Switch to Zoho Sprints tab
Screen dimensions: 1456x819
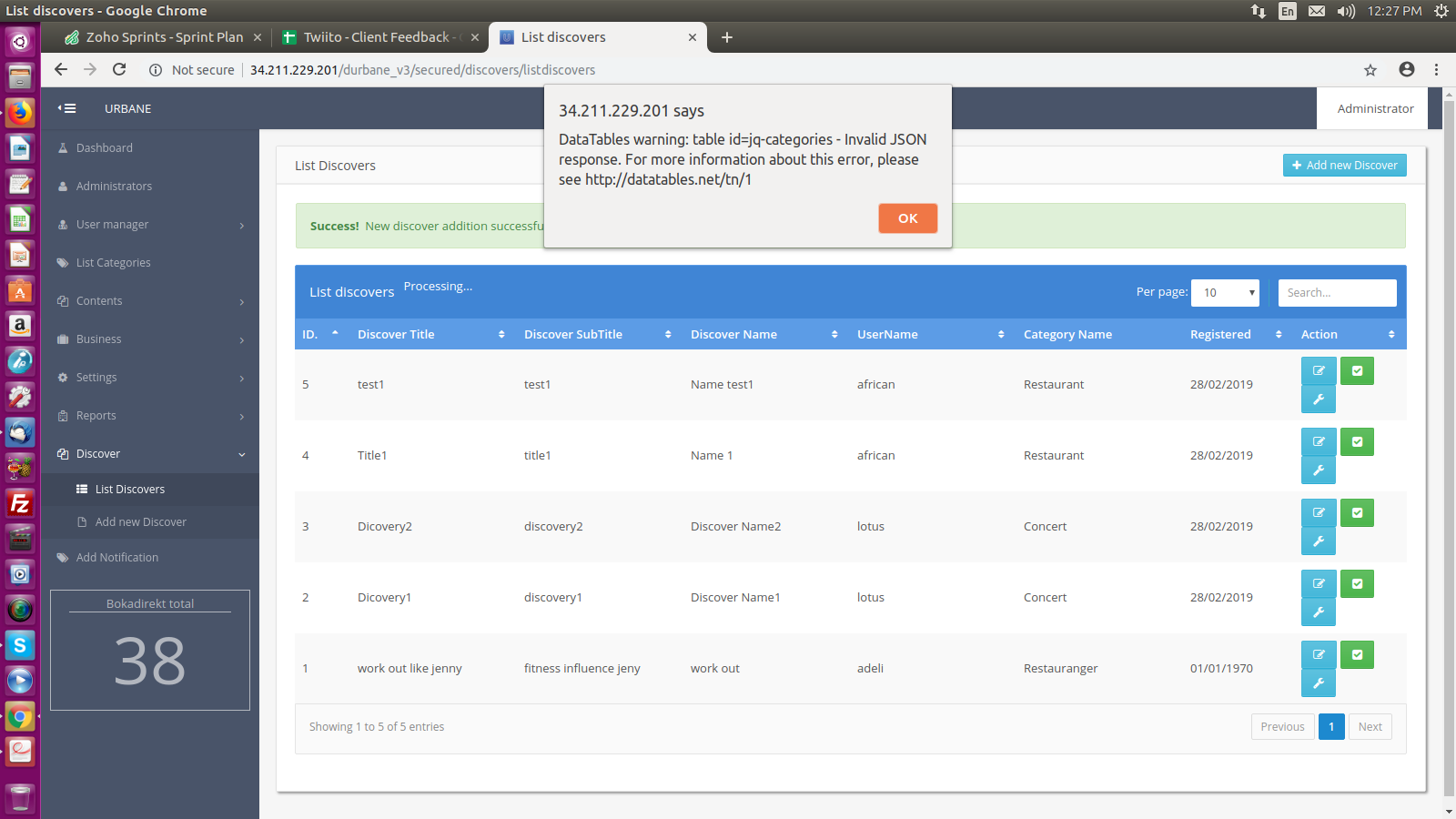tap(165, 37)
